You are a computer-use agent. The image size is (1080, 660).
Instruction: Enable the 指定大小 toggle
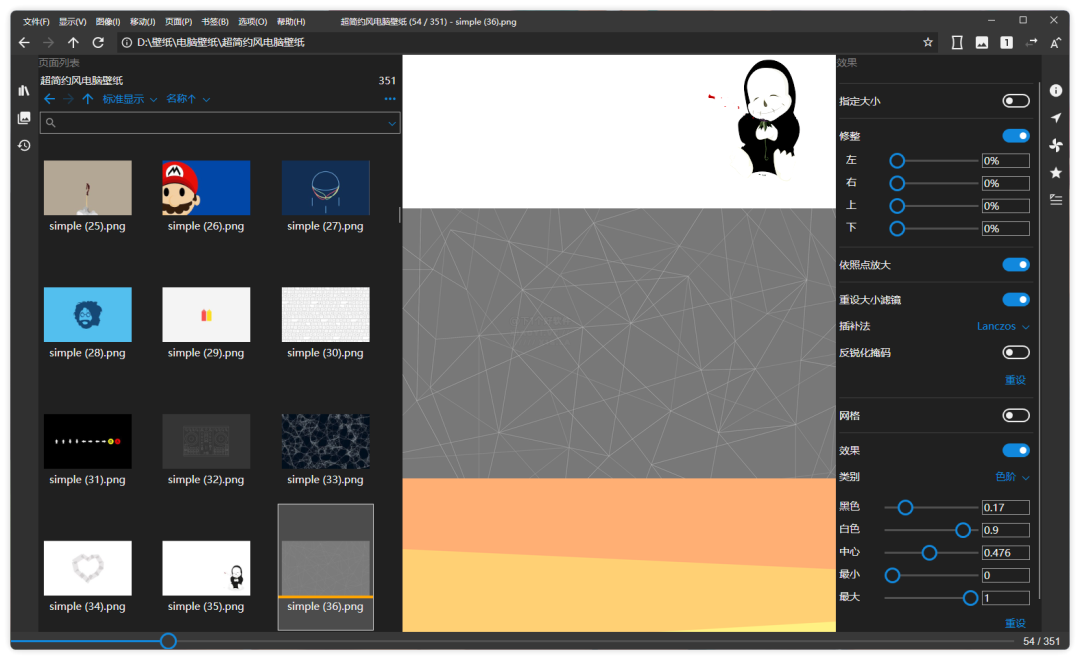(x=1016, y=101)
